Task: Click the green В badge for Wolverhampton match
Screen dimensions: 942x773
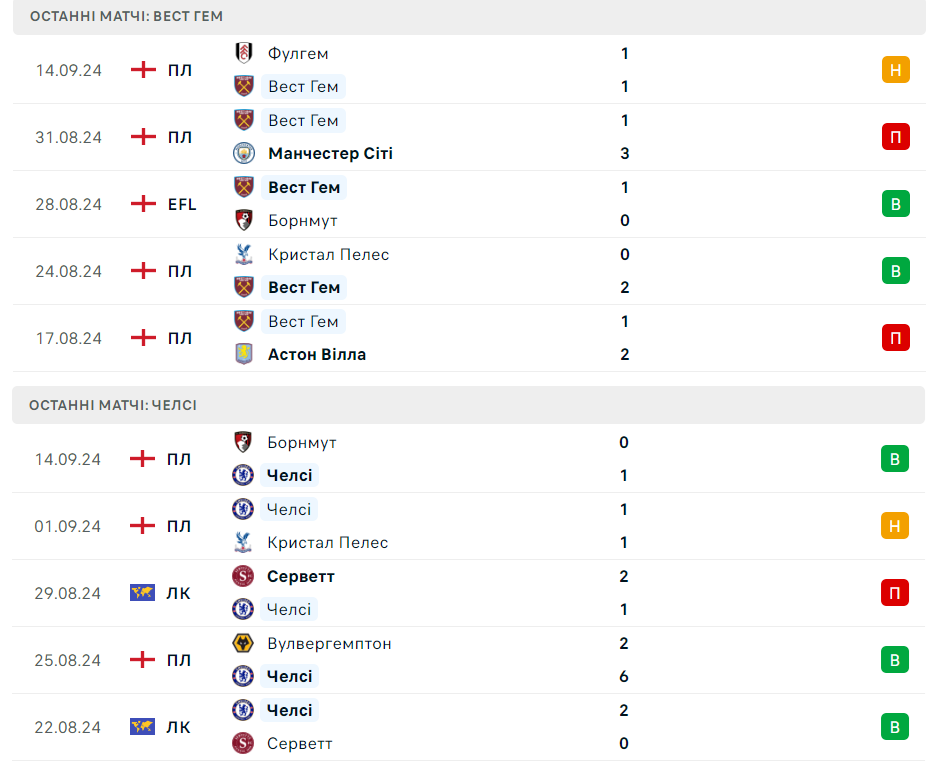Action: coord(895,659)
